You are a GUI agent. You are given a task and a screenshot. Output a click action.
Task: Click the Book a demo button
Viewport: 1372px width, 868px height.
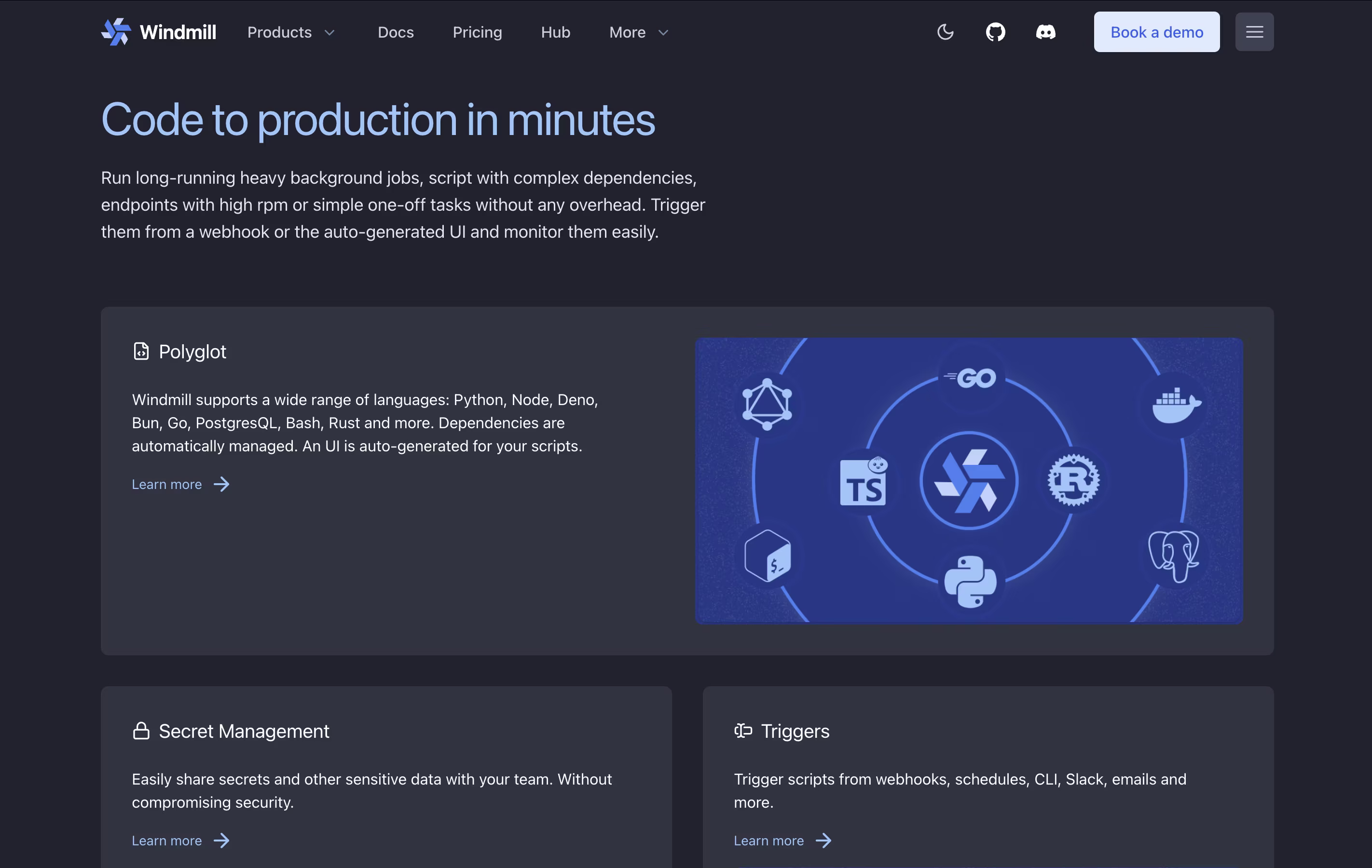1157,32
